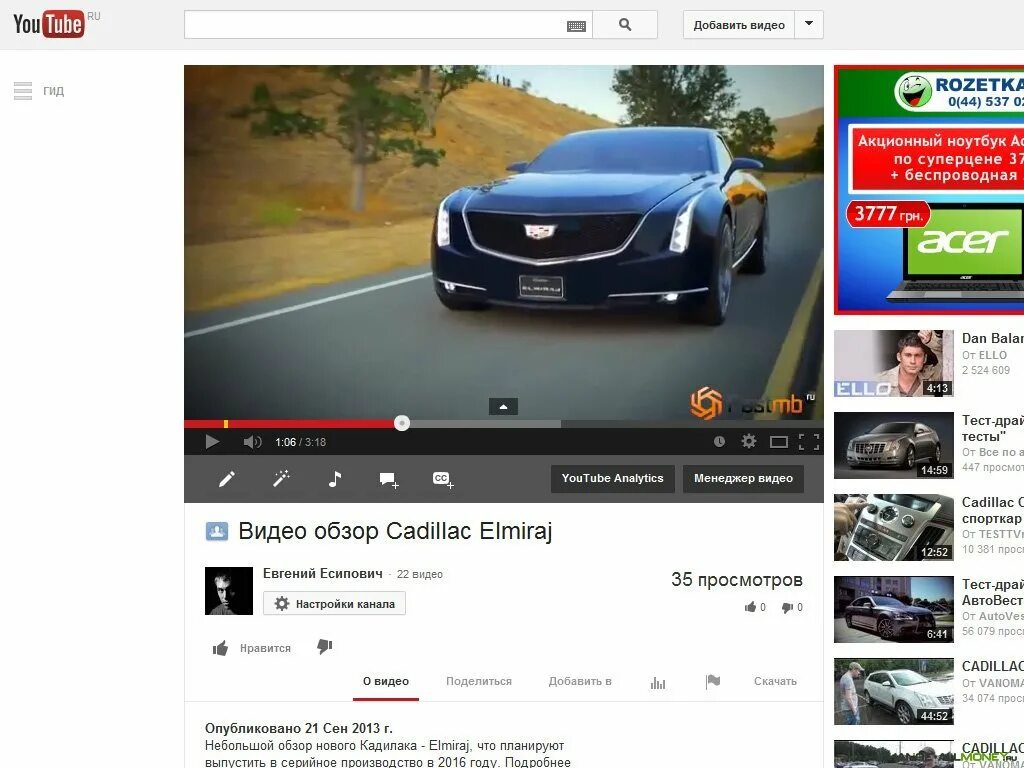1024x768 pixels.
Task: Click the yellow marker on the timeline
Action: (226, 424)
